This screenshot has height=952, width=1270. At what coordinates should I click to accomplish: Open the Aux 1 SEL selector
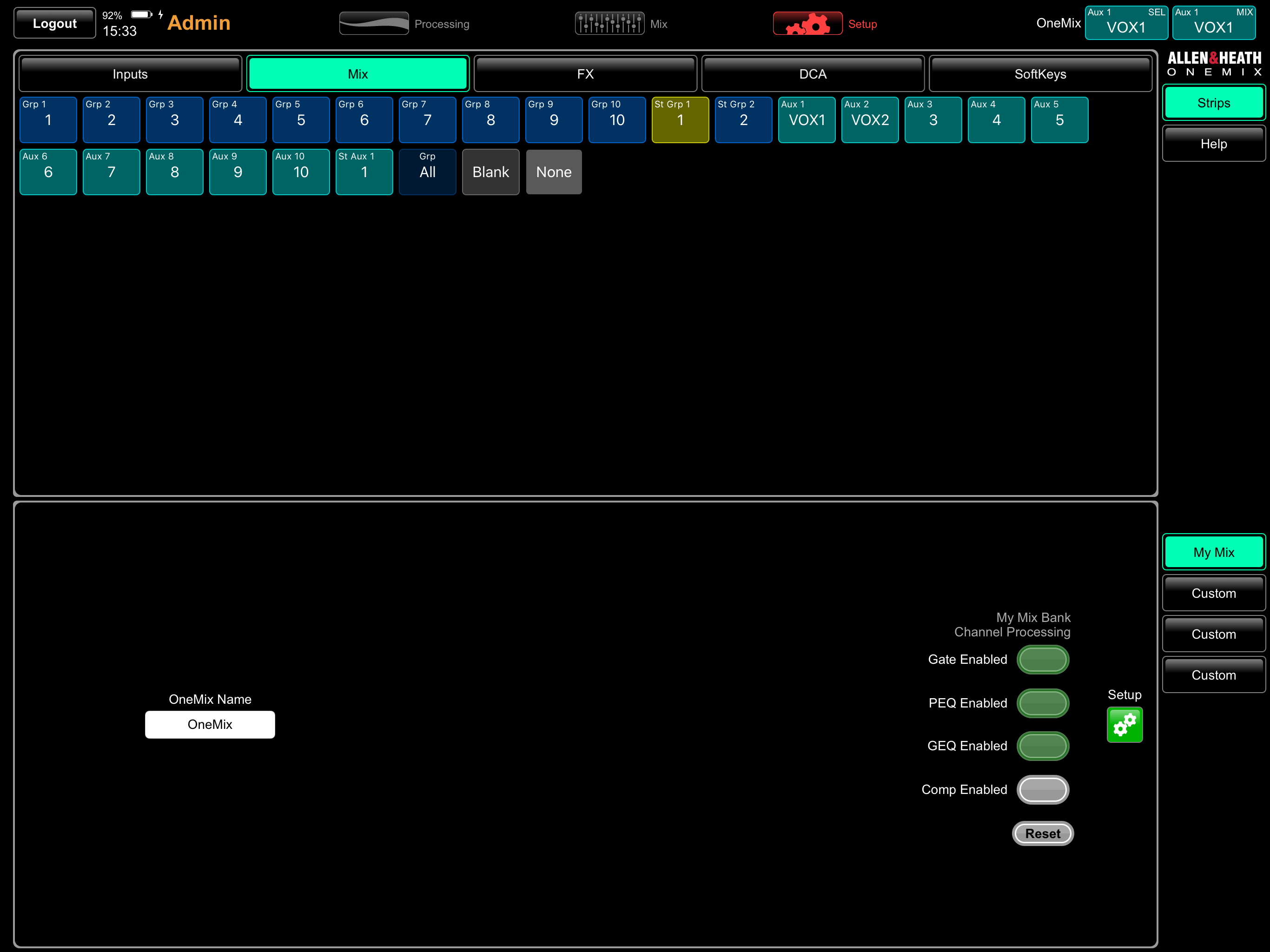pyautogui.click(x=1125, y=23)
